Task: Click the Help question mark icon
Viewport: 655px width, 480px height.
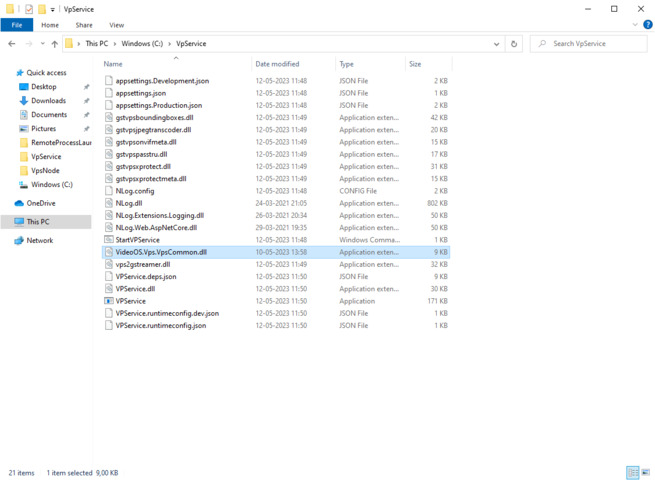Action: [647, 25]
